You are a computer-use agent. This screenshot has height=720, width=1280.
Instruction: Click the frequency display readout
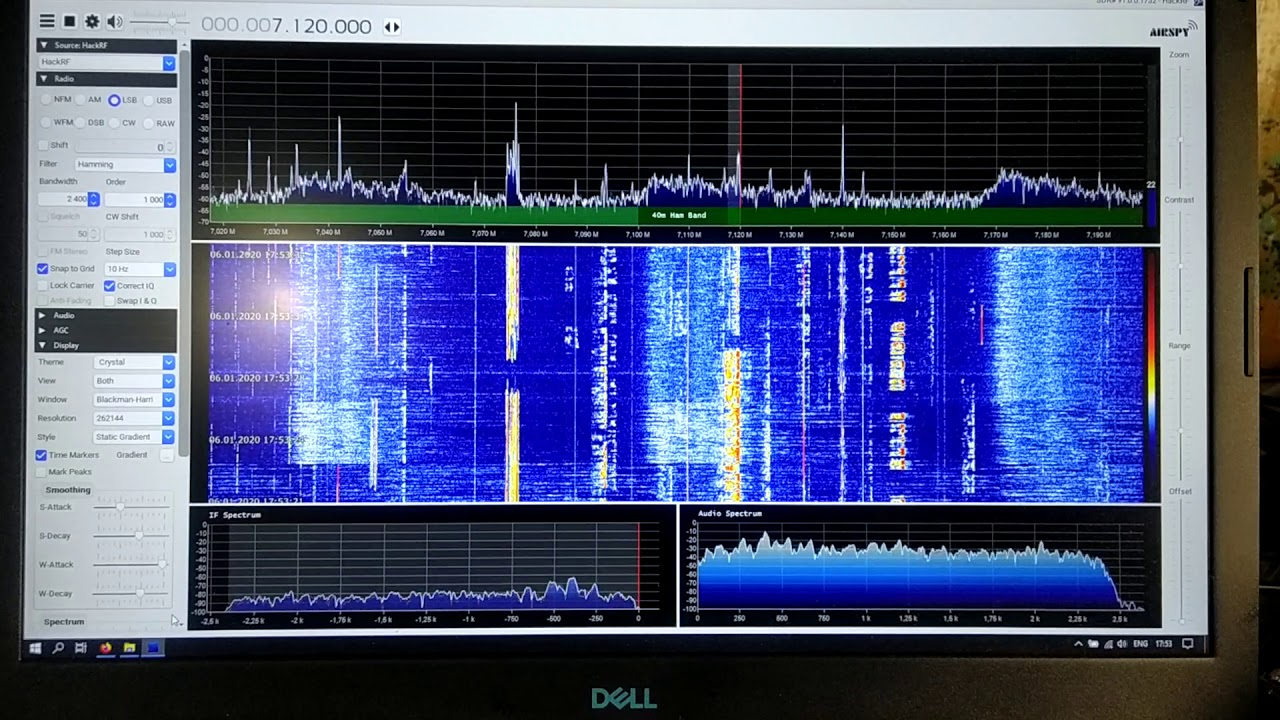286,27
